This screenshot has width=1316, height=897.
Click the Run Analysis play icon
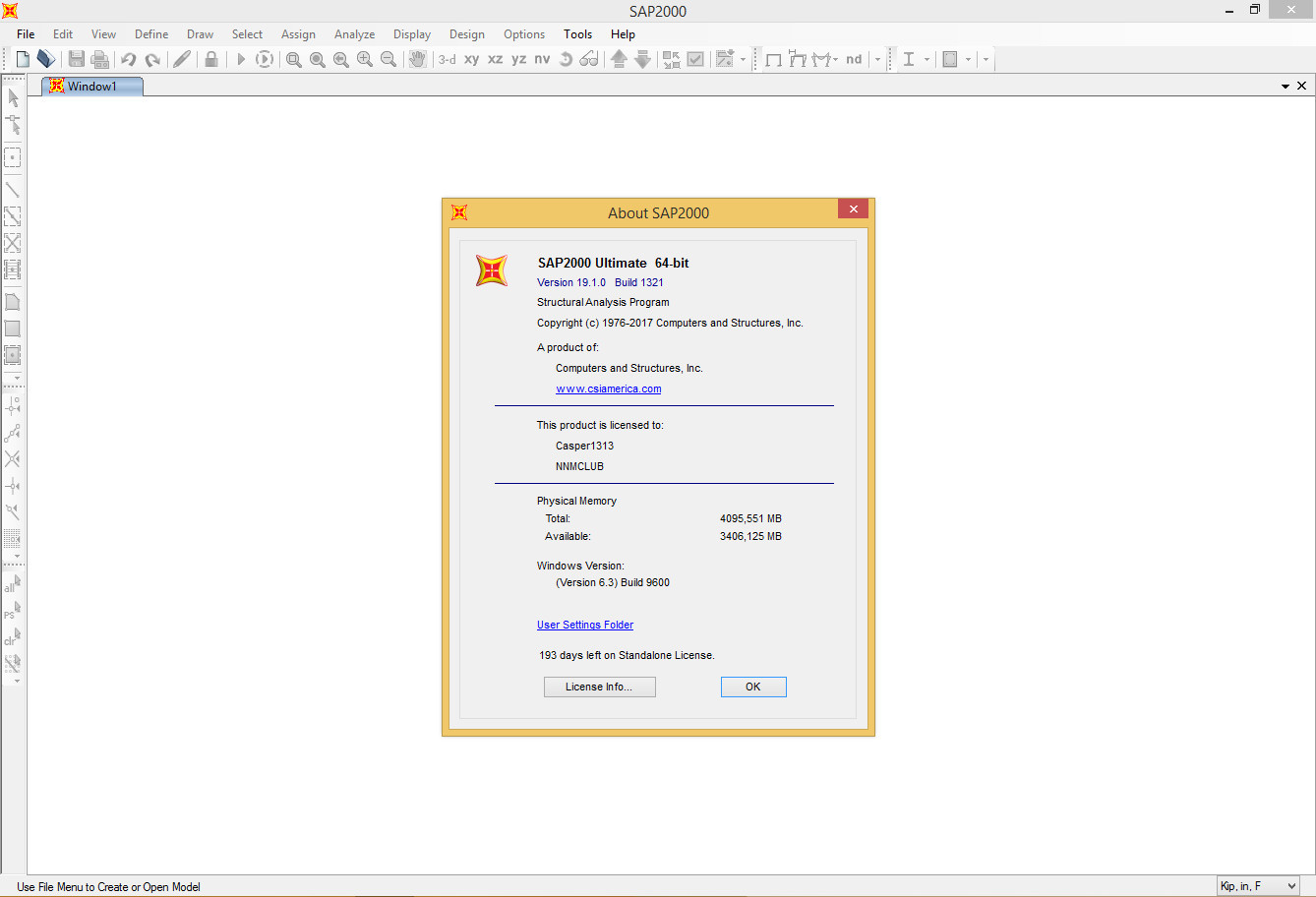241,59
